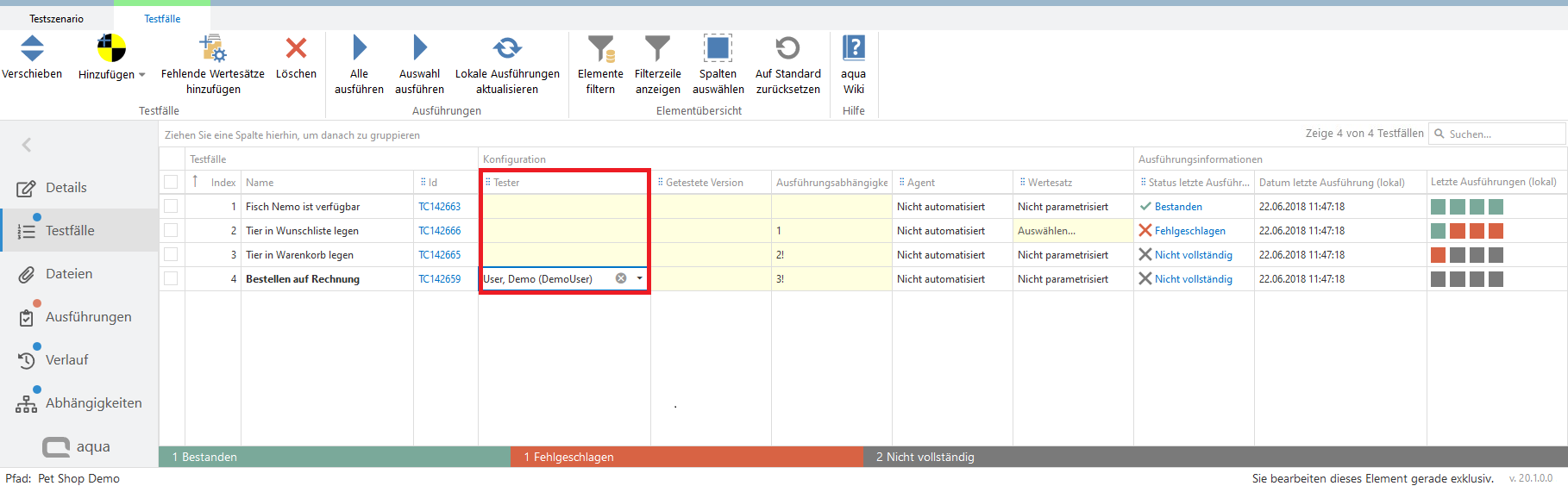Open the Elemente filtern funnel icon

tap(600, 48)
